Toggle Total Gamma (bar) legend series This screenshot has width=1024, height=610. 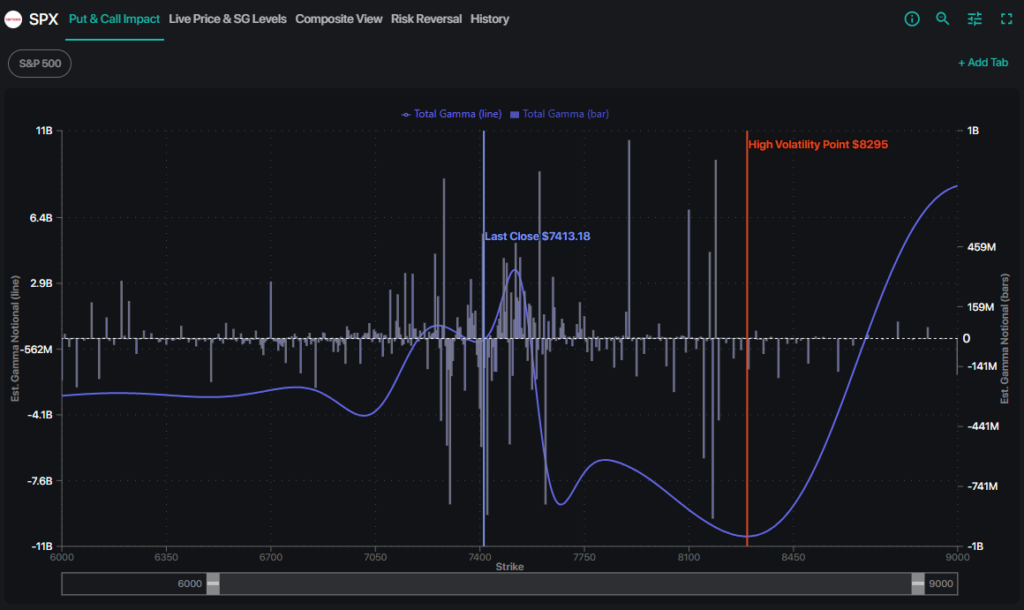(x=560, y=114)
